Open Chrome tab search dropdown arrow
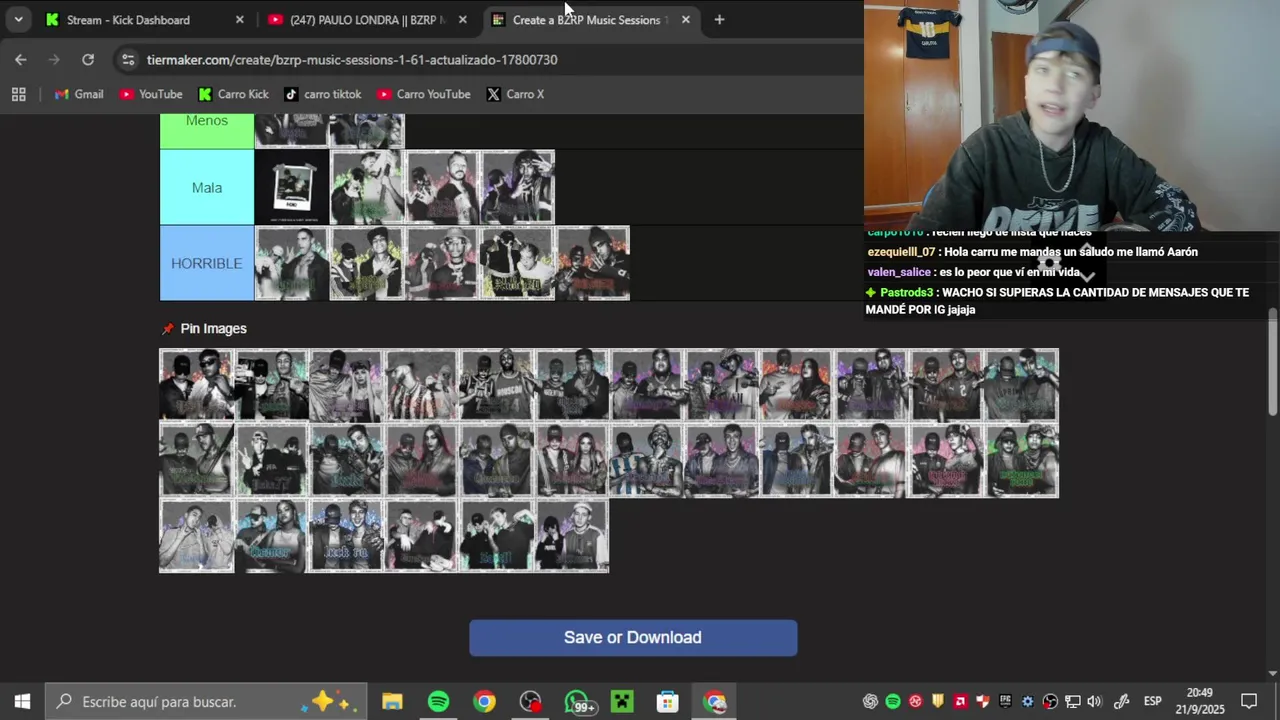This screenshot has height=720, width=1280. 18,19
